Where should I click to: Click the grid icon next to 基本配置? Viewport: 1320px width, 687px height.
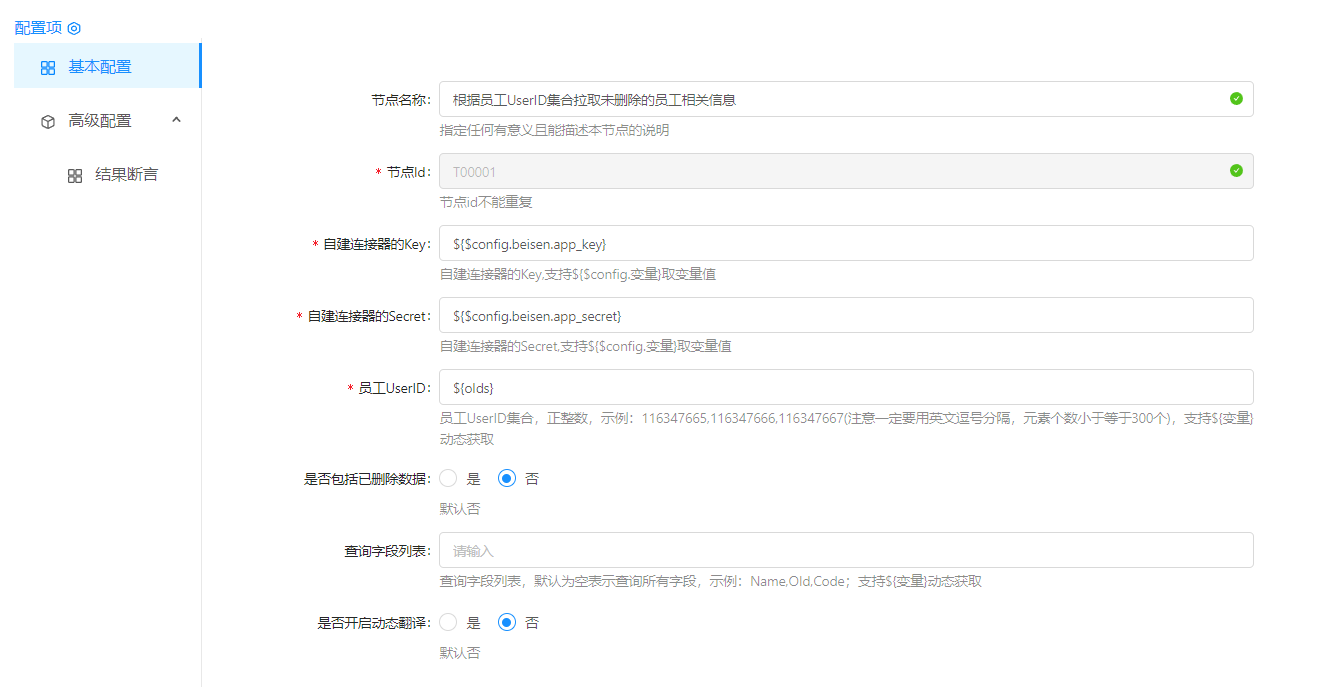tap(48, 68)
